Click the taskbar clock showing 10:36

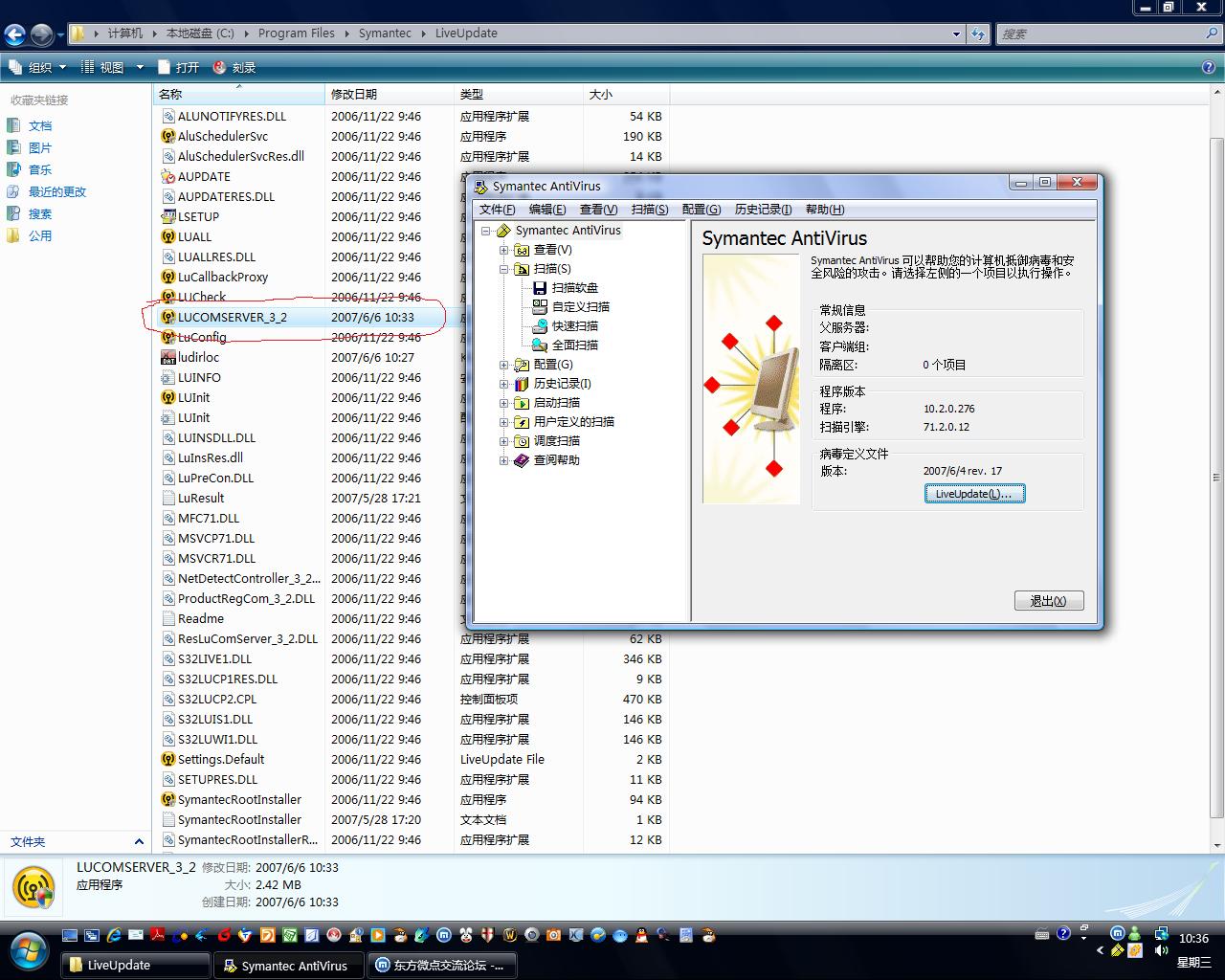pyautogui.click(x=1193, y=939)
